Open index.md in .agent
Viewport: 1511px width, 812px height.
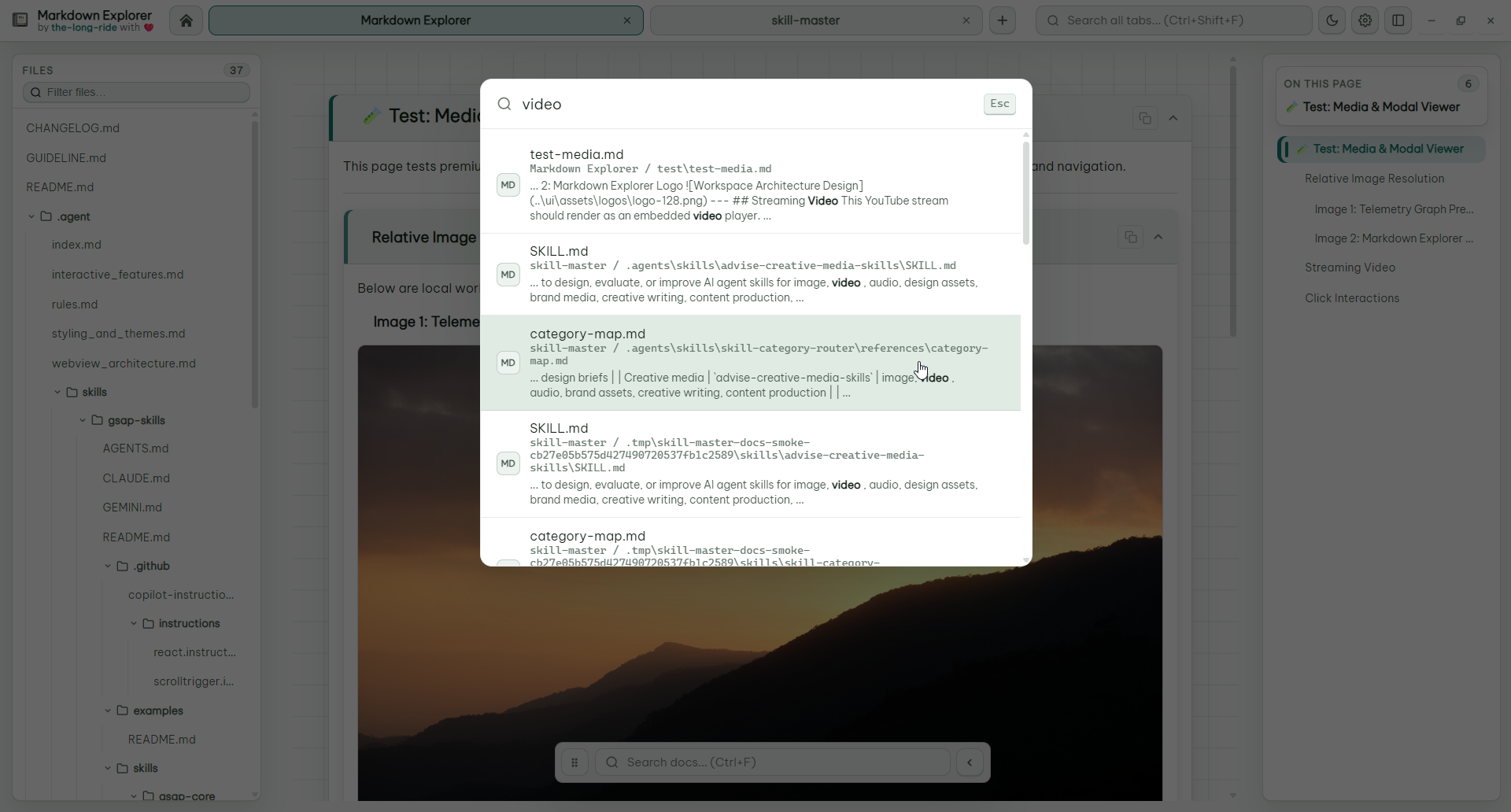point(76,245)
